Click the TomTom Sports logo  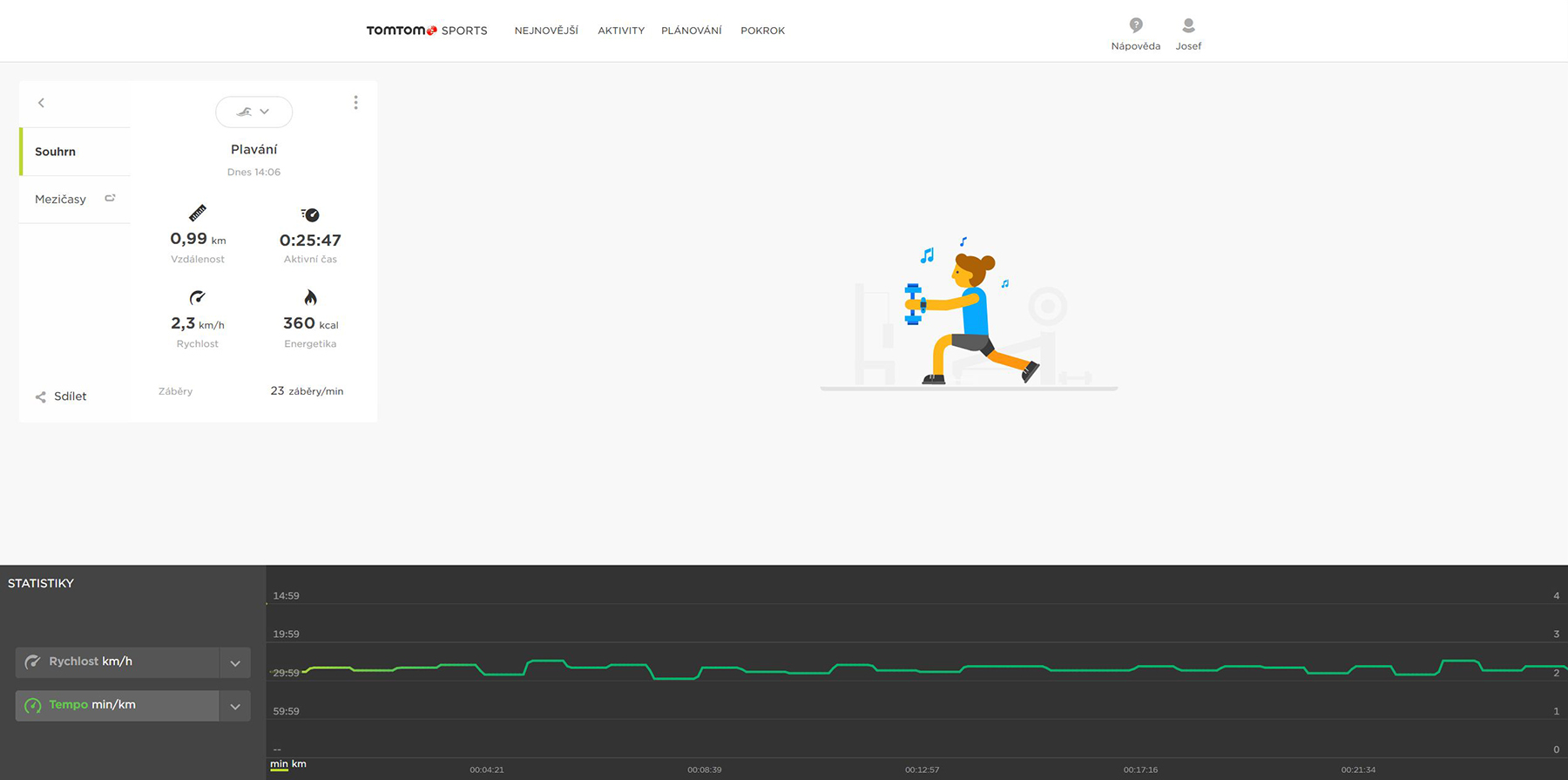(426, 31)
